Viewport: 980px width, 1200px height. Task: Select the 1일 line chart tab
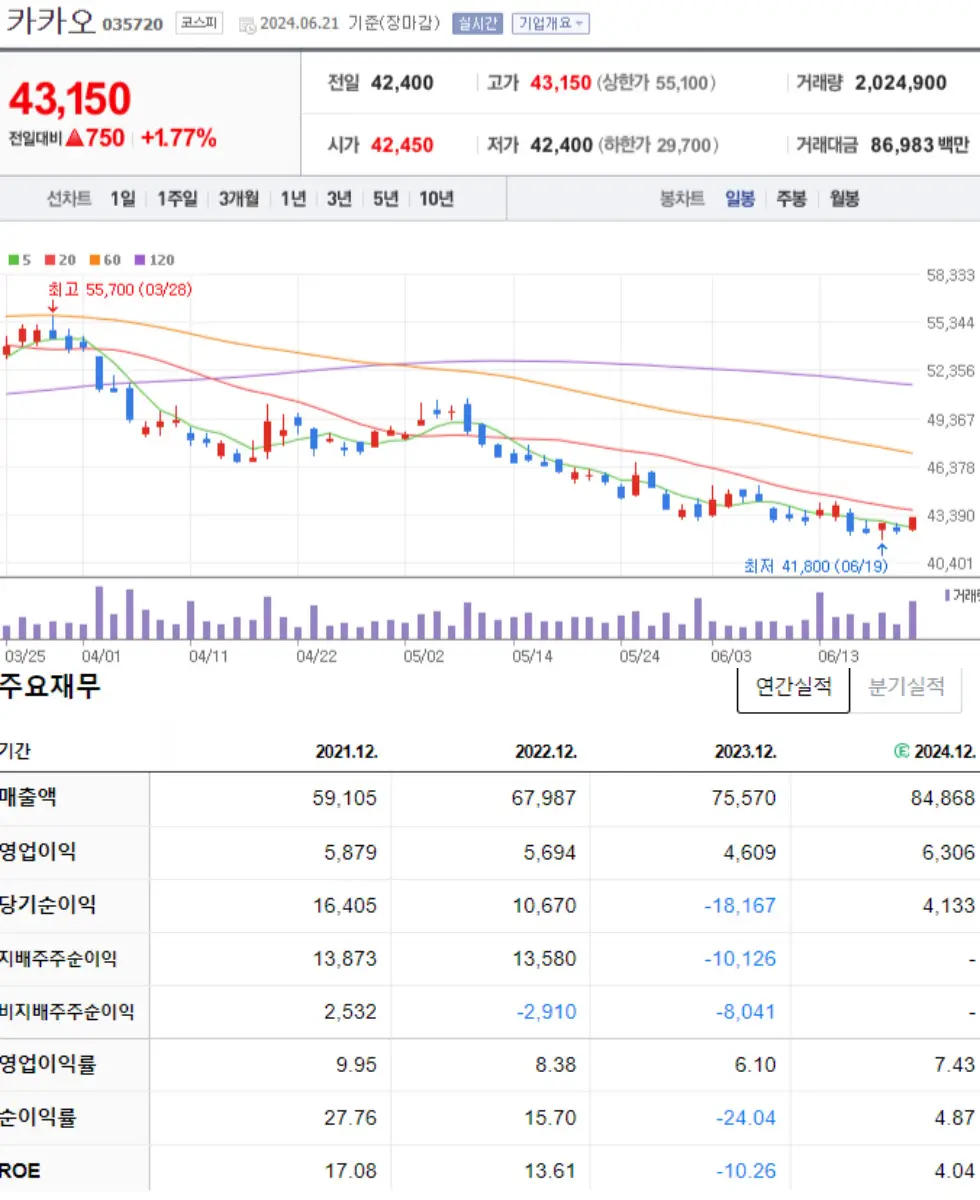(123, 199)
